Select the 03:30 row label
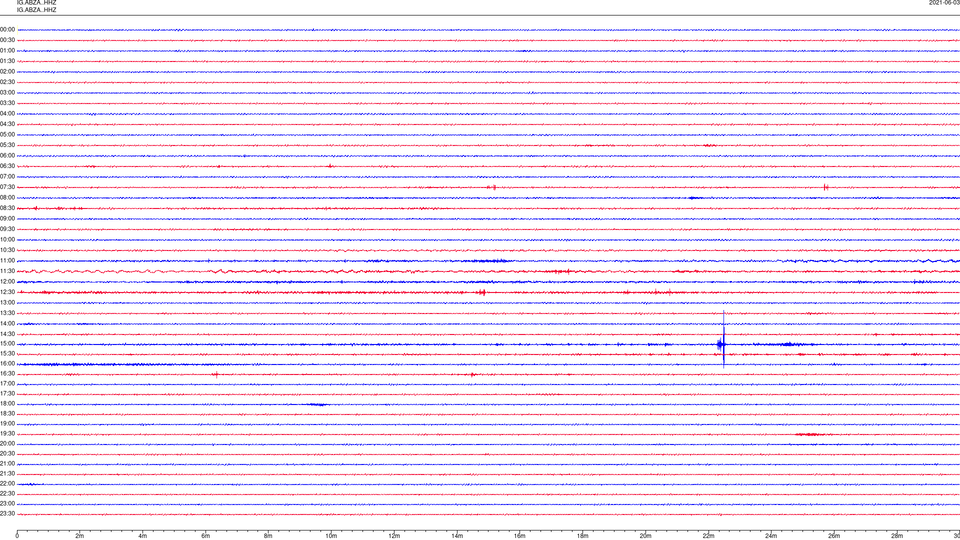 [7, 103]
